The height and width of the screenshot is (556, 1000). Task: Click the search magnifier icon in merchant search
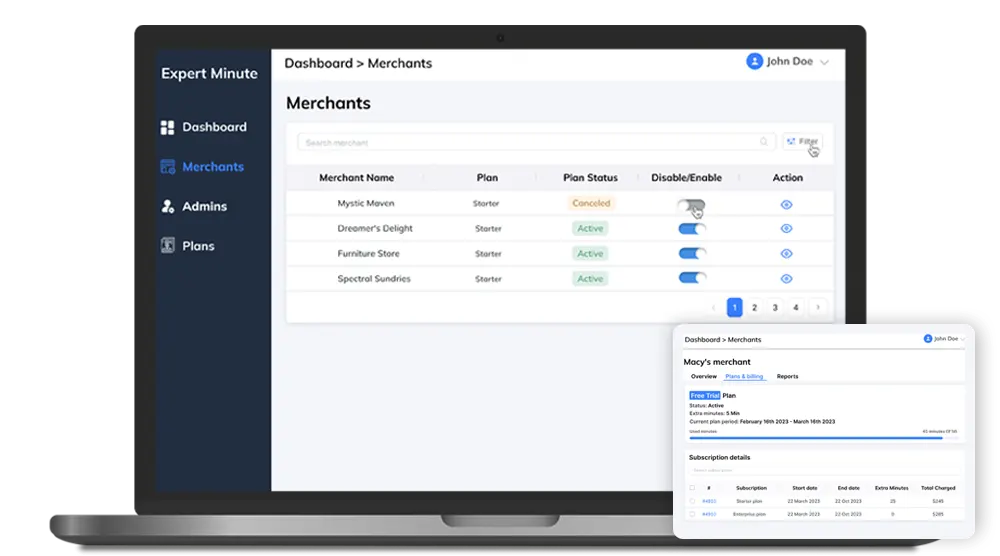[763, 142]
